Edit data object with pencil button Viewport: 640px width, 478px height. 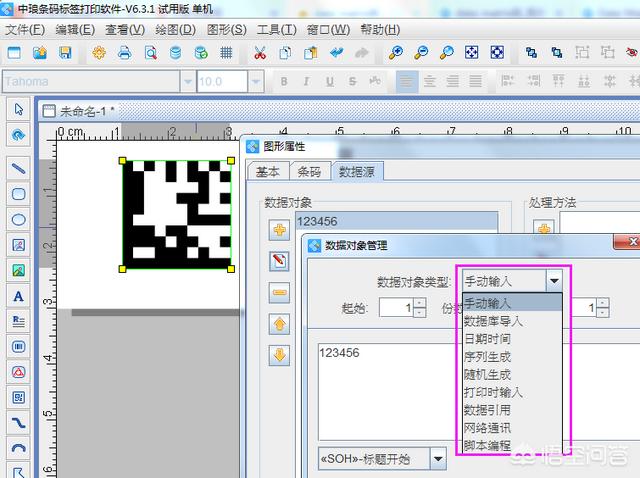coord(279,261)
